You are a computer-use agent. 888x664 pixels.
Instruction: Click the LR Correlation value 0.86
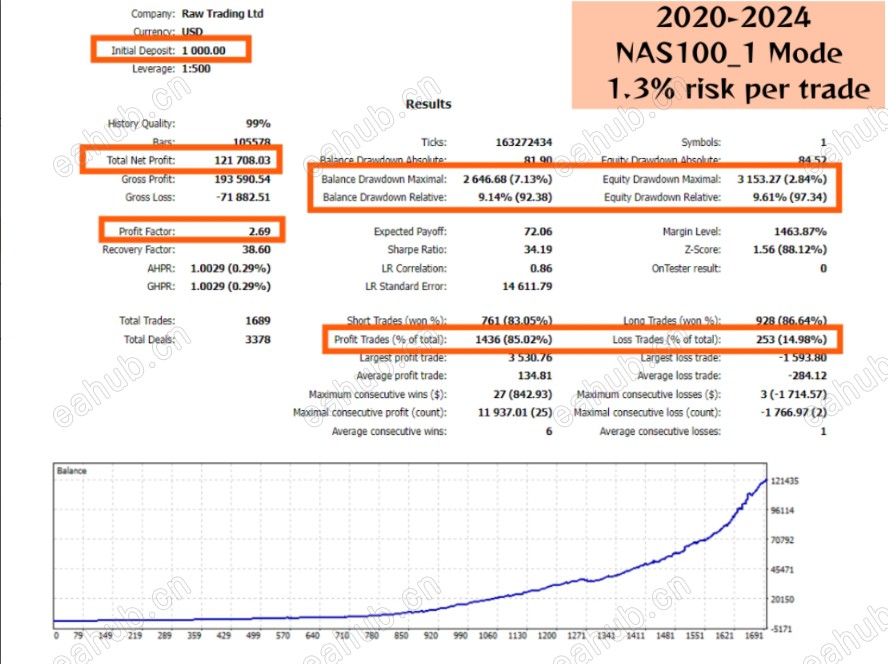point(541,268)
